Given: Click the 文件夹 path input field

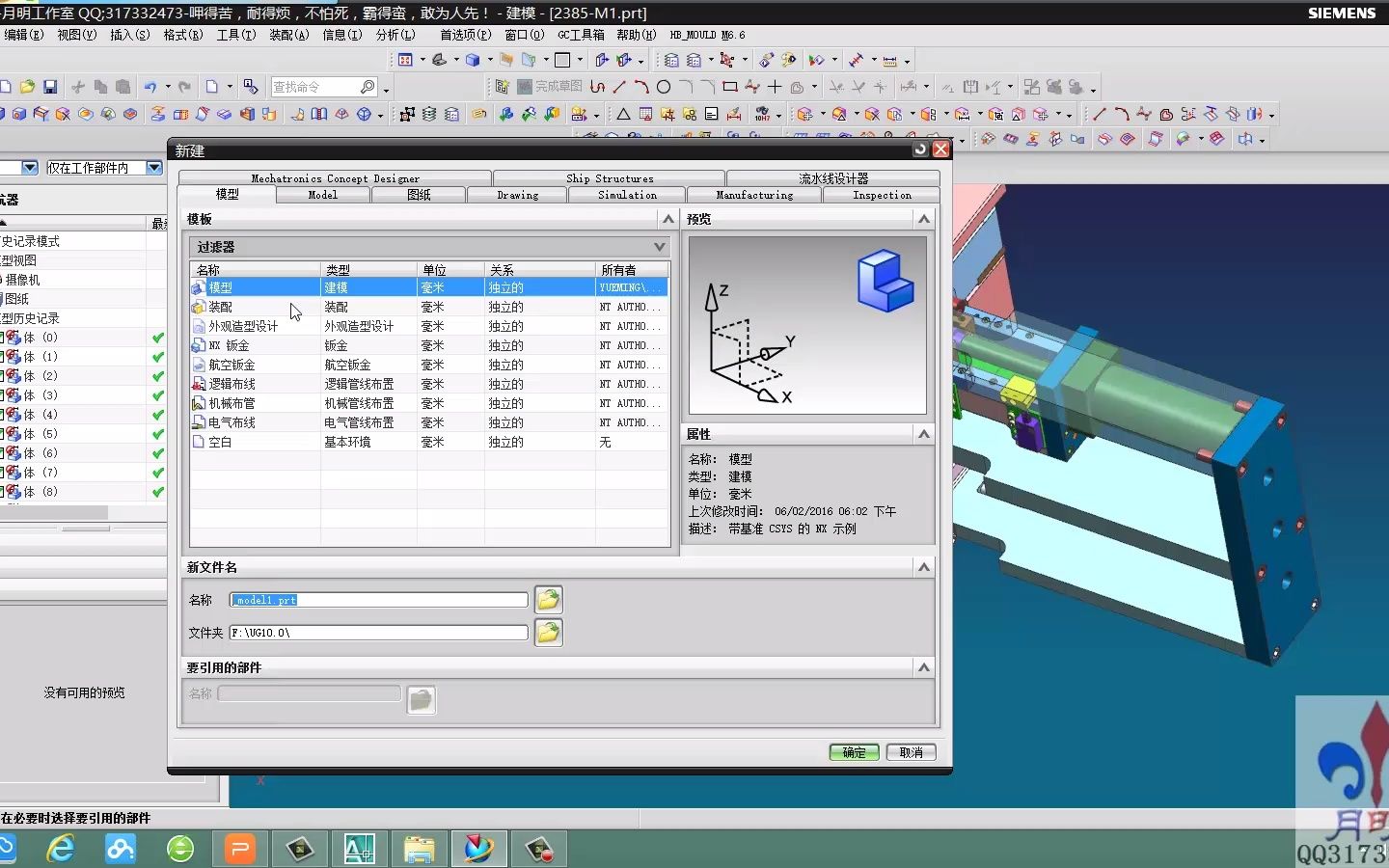Looking at the screenshot, I should point(379,633).
